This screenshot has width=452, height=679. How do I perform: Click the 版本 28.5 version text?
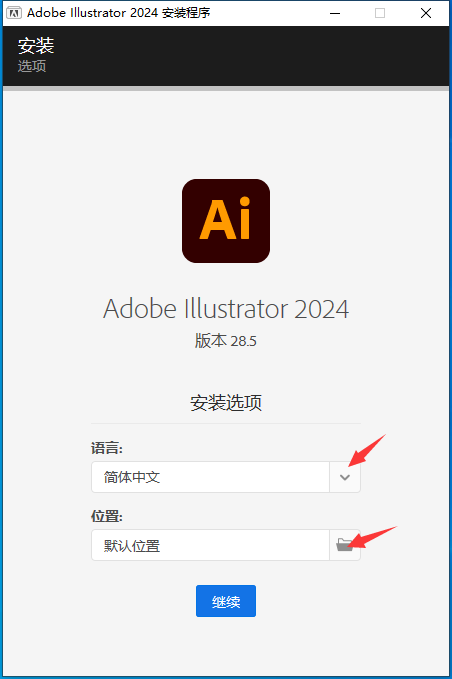[x=226, y=341]
